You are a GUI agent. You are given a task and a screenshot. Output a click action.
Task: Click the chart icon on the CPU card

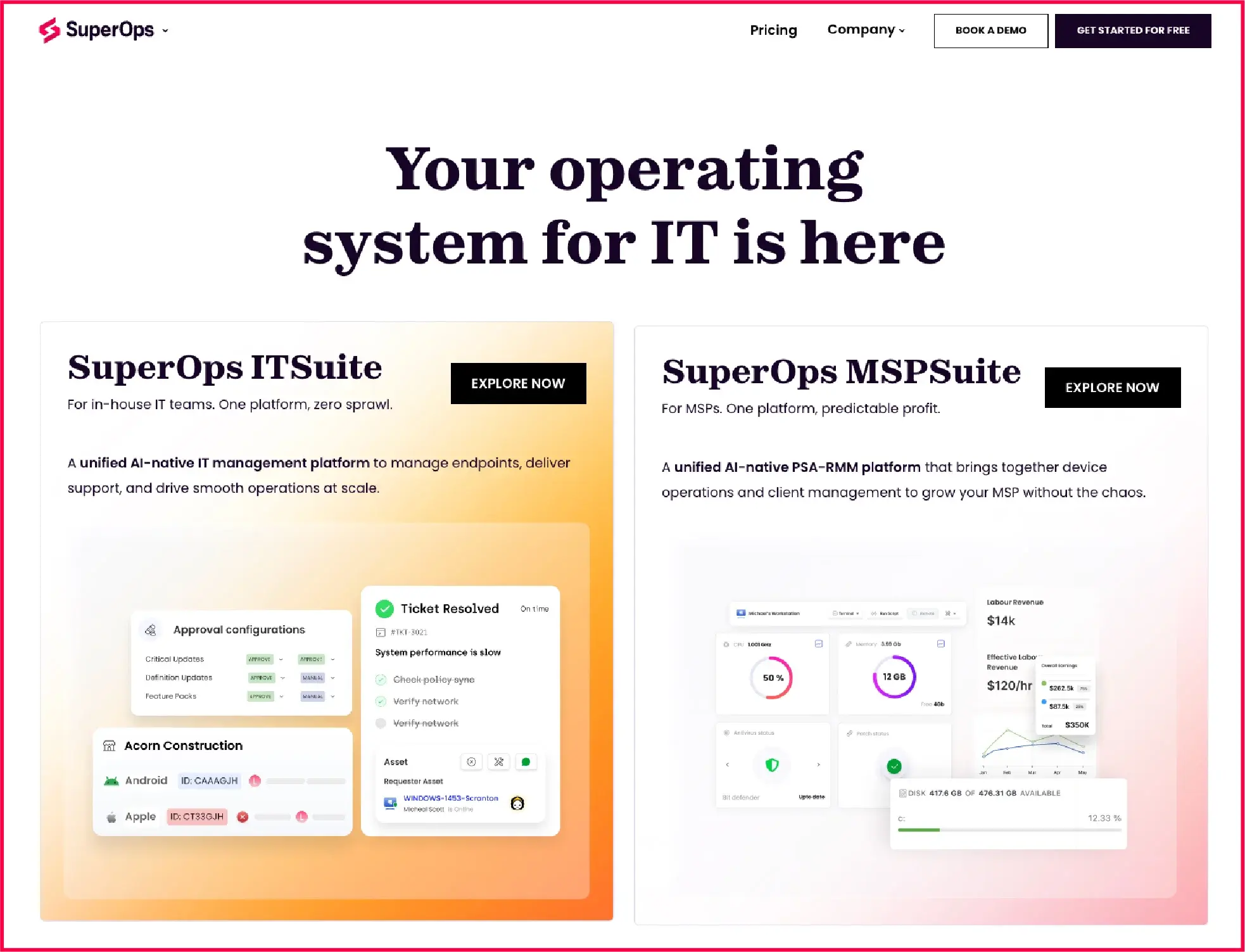819,644
